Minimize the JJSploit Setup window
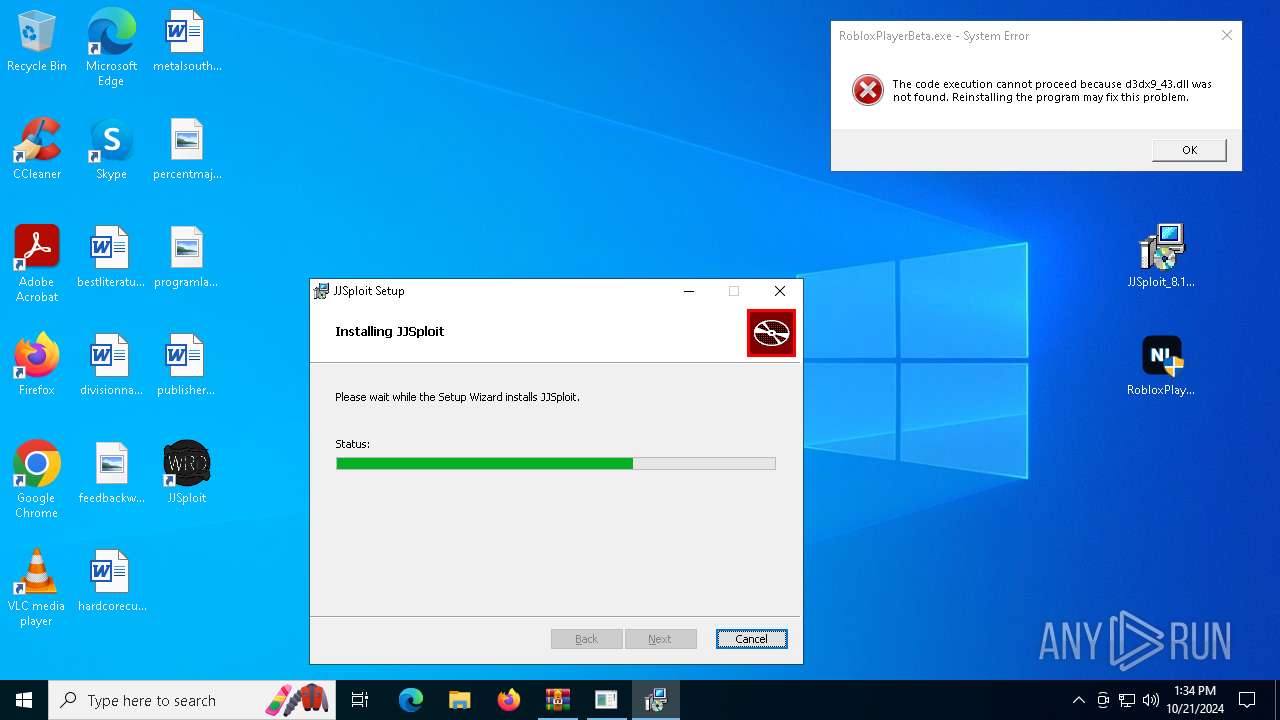 pos(688,291)
